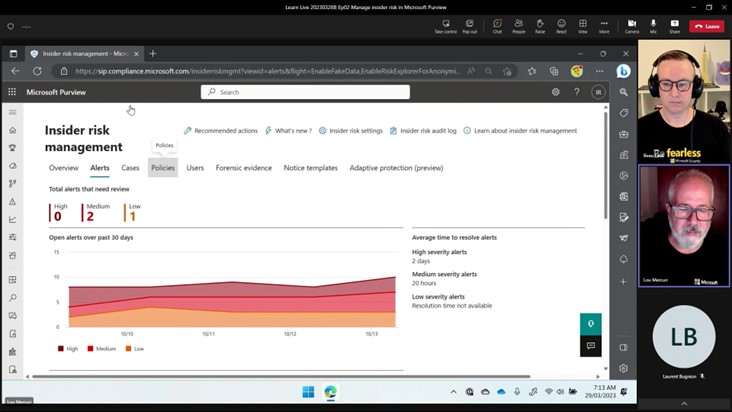The image size is (732, 412).
Task: Click the Home icon in left navigation
Action: pos(12,130)
